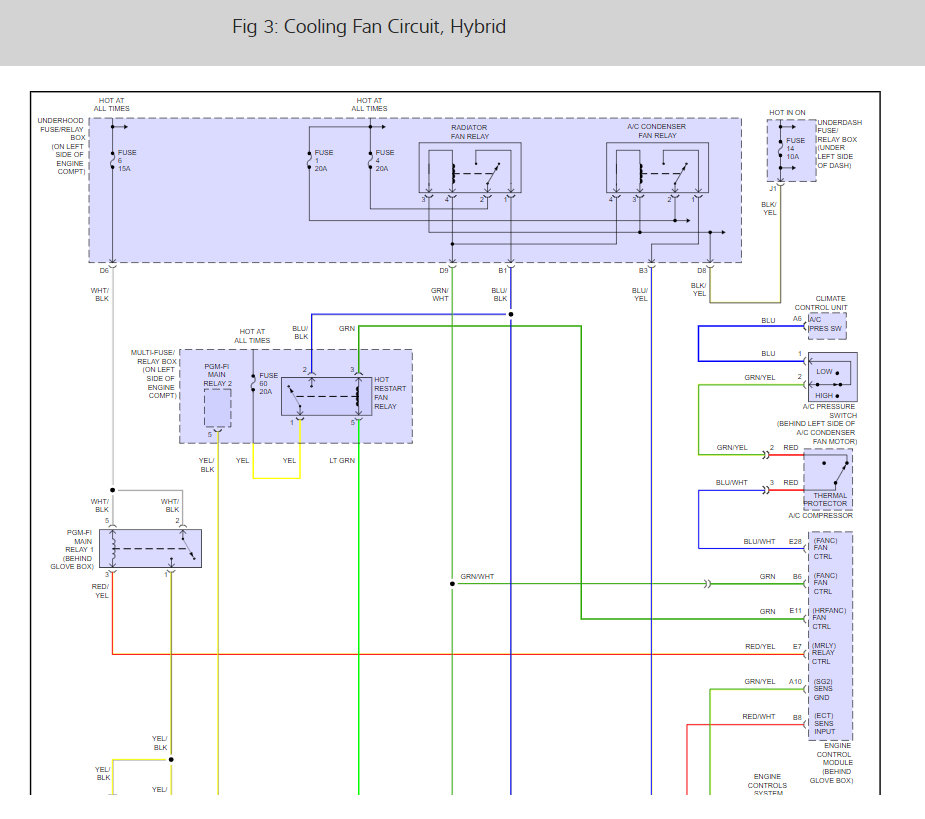Image resolution: width=925 pixels, height=819 pixels.
Task: Click the "HOT IN ON" label
Action: tap(787, 112)
